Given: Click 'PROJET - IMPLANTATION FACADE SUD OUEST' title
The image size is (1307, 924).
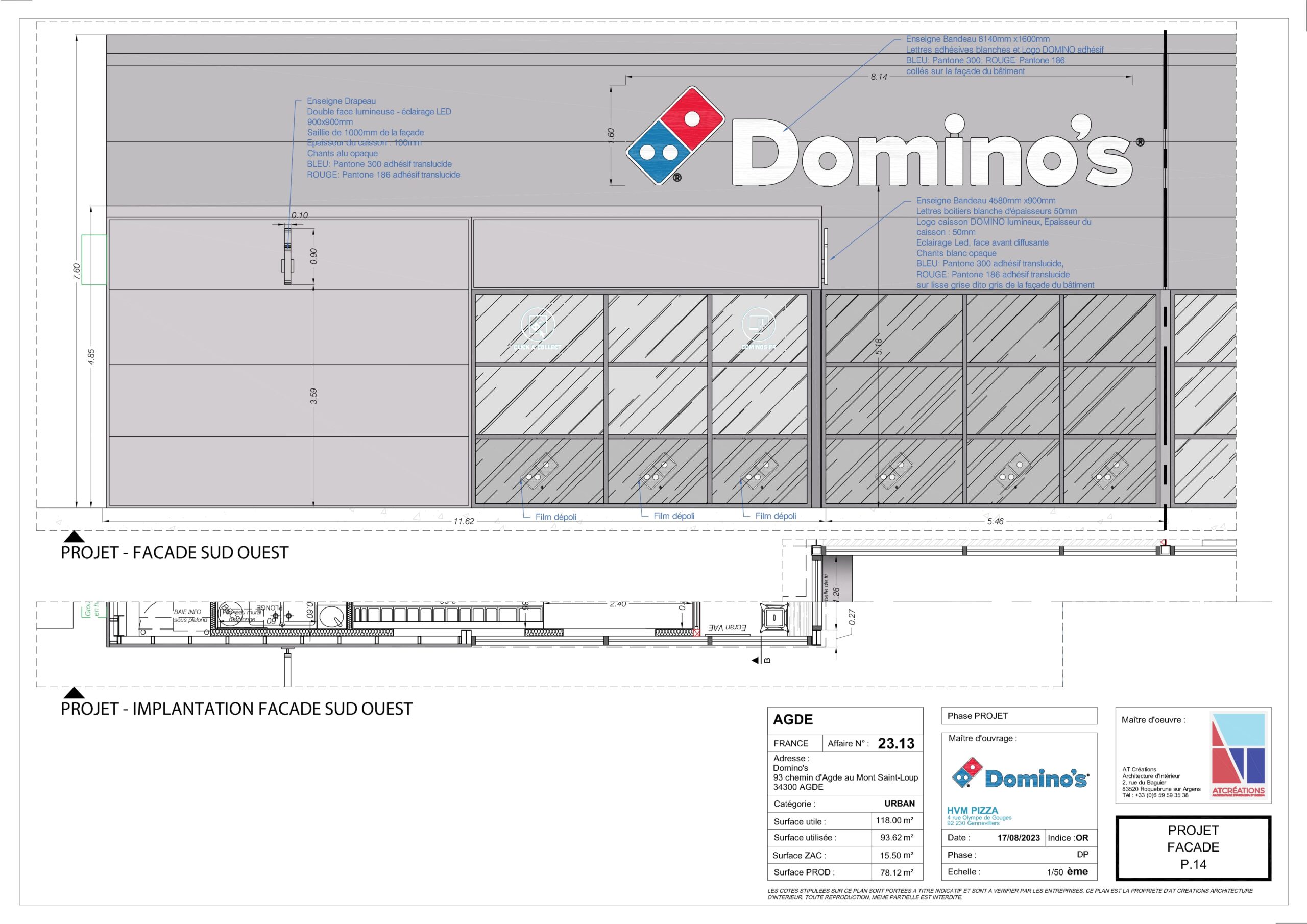Looking at the screenshot, I should click(x=237, y=709).
